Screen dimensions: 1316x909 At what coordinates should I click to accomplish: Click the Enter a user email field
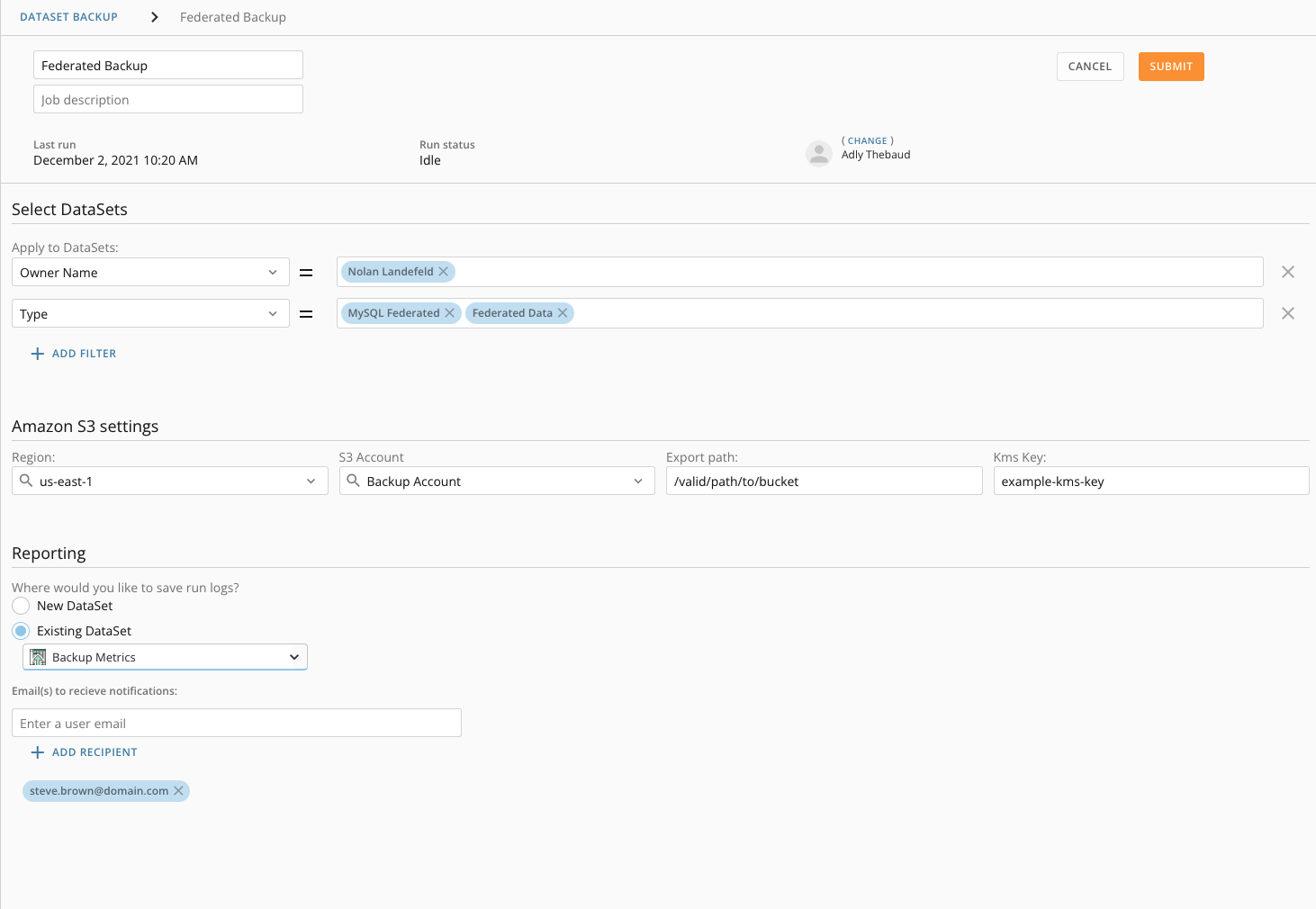[x=237, y=723]
